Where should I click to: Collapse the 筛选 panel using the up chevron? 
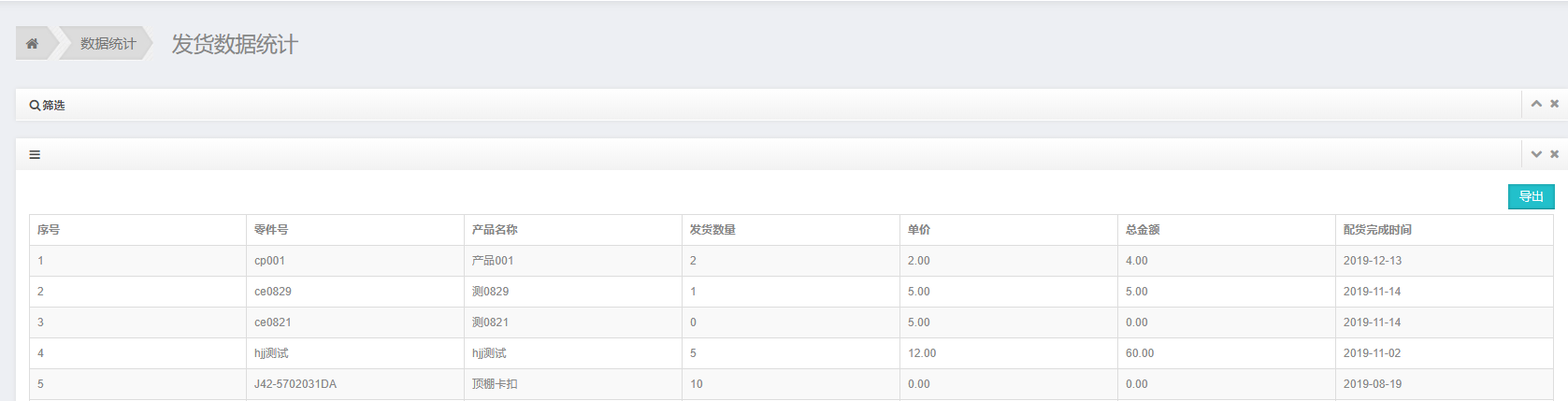coord(1535,104)
